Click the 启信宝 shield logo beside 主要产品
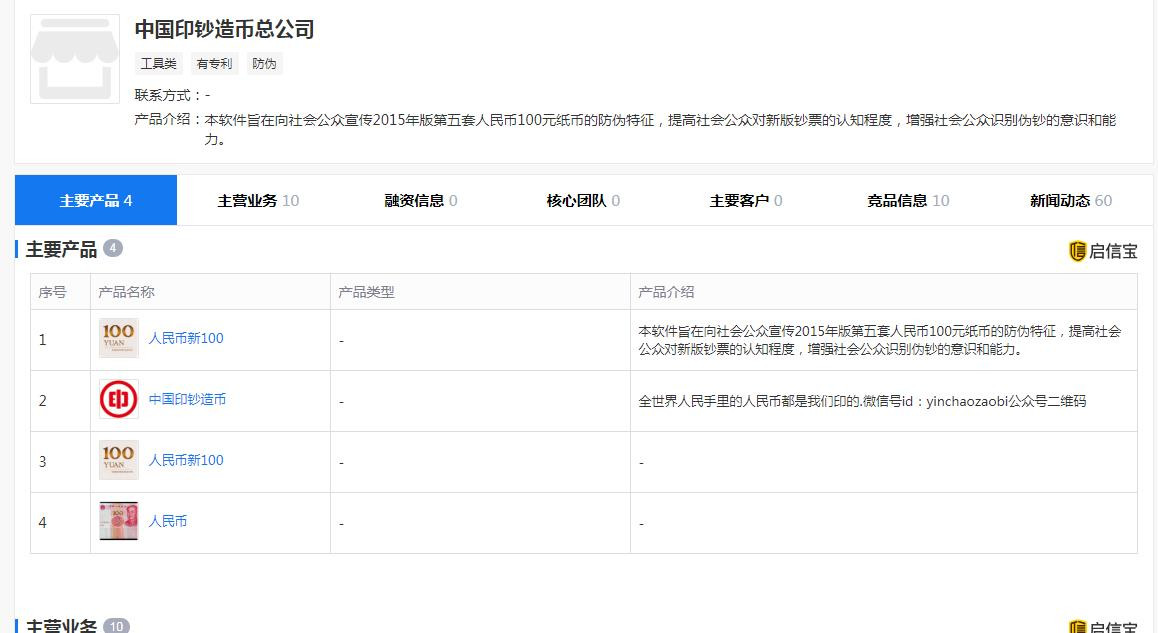Screen dimensions: 1158x633 tap(1077, 251)
